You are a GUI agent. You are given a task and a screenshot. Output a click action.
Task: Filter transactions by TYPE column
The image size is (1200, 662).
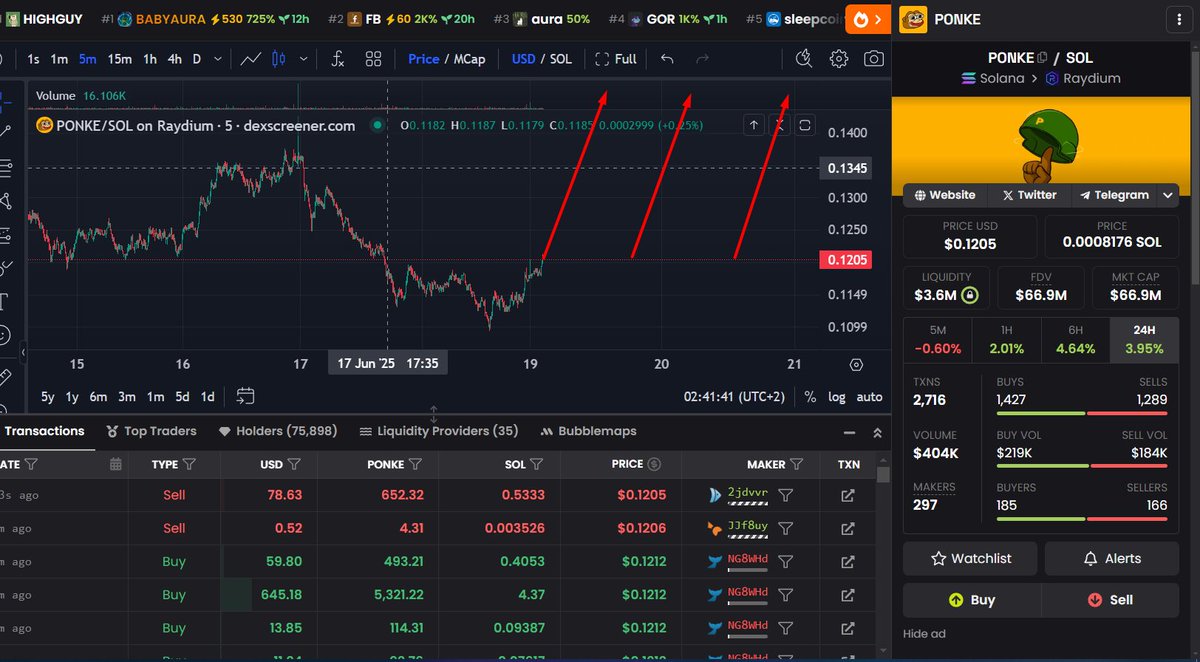tap(189, 464)
